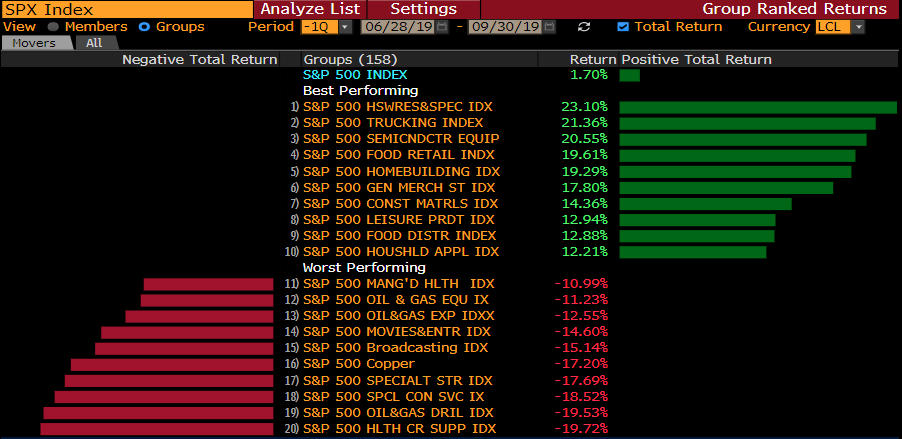The image size is (902, 439).
Task: Open S&P 500 Broadcasting IDX group
Action: [x=395, y=348]
